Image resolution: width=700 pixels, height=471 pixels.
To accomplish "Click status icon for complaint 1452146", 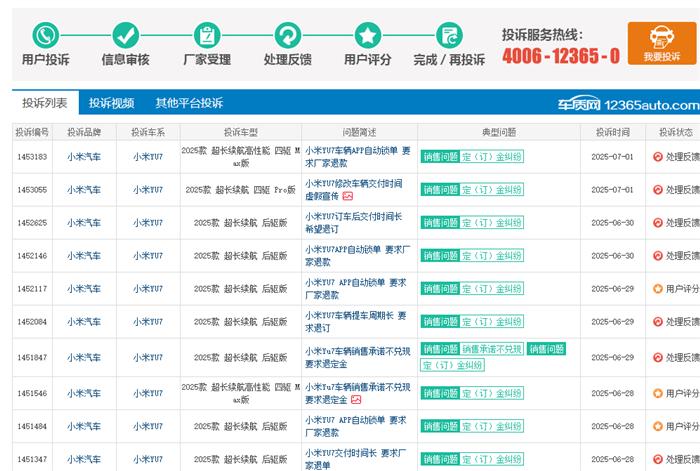I will tap(658, 256).
